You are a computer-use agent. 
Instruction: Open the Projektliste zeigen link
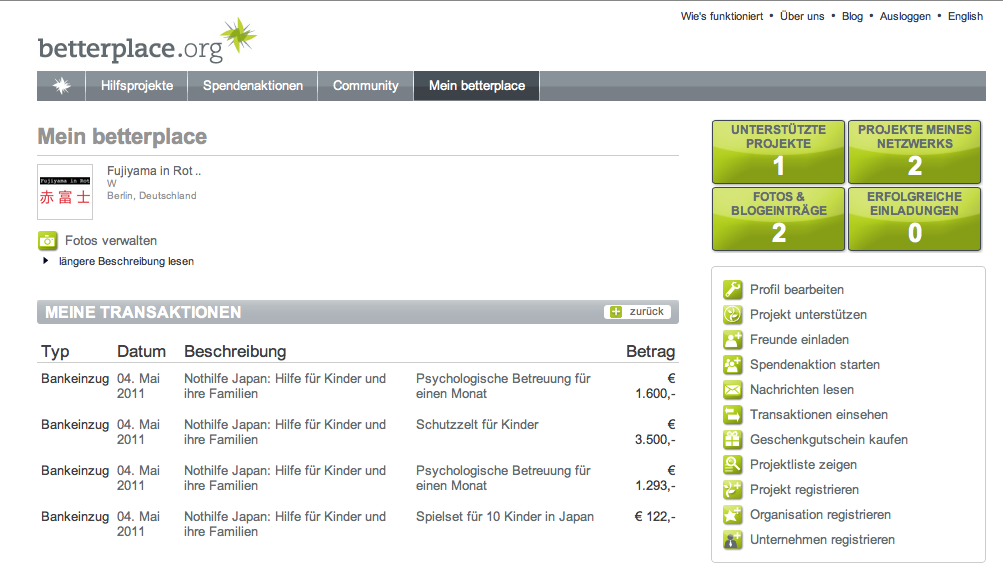[803, 464]
